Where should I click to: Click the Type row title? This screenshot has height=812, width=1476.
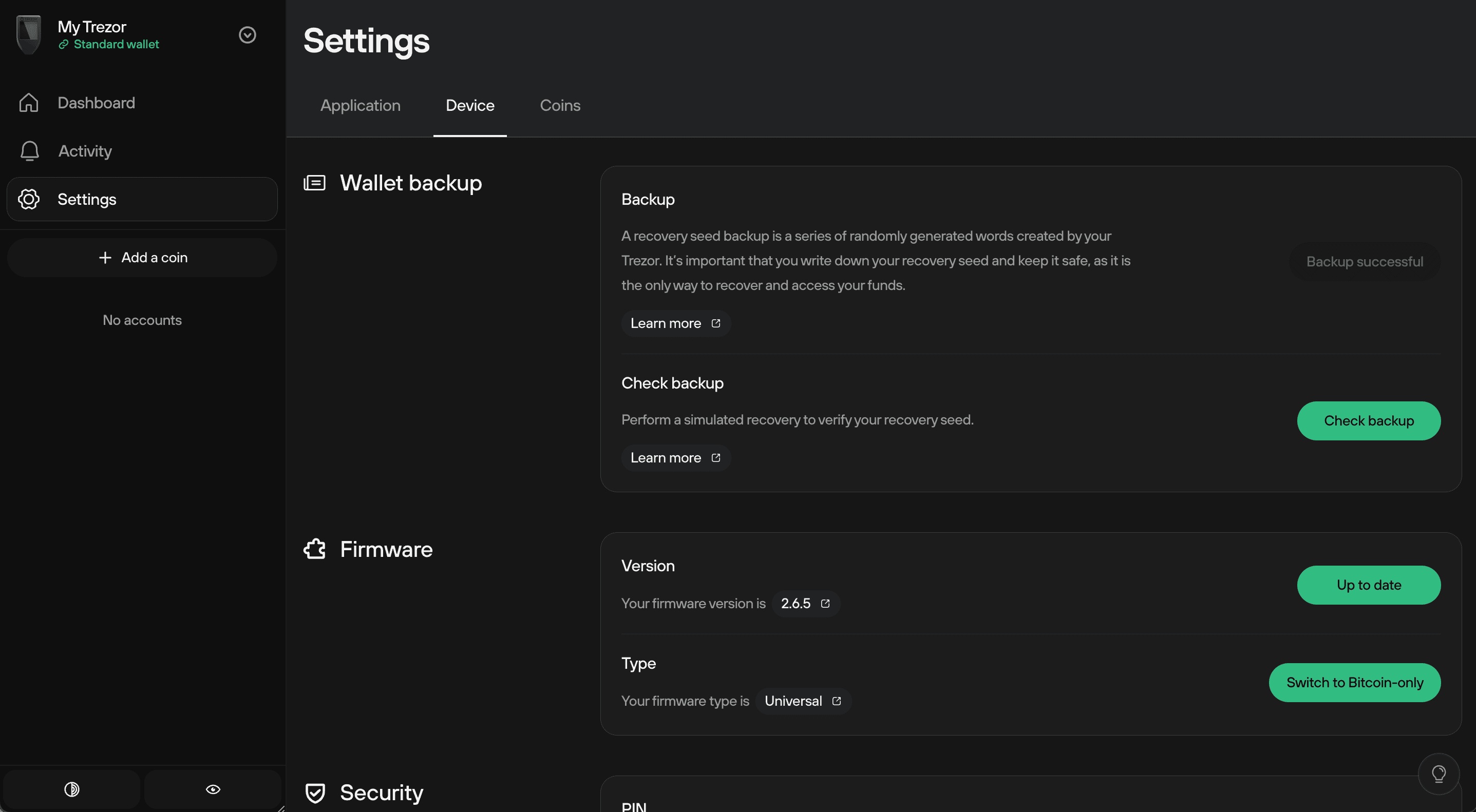[x=638, y=664]
